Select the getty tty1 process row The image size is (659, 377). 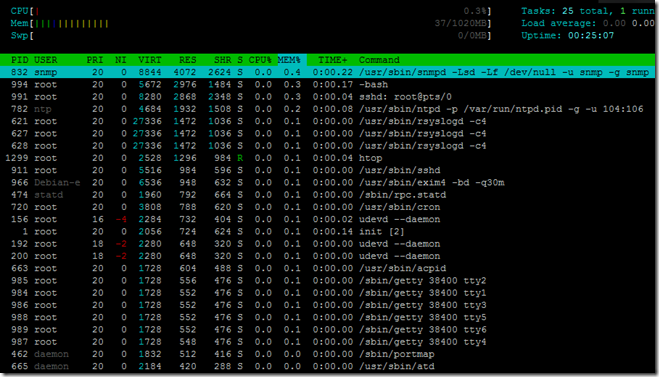[x=327, y=293]
